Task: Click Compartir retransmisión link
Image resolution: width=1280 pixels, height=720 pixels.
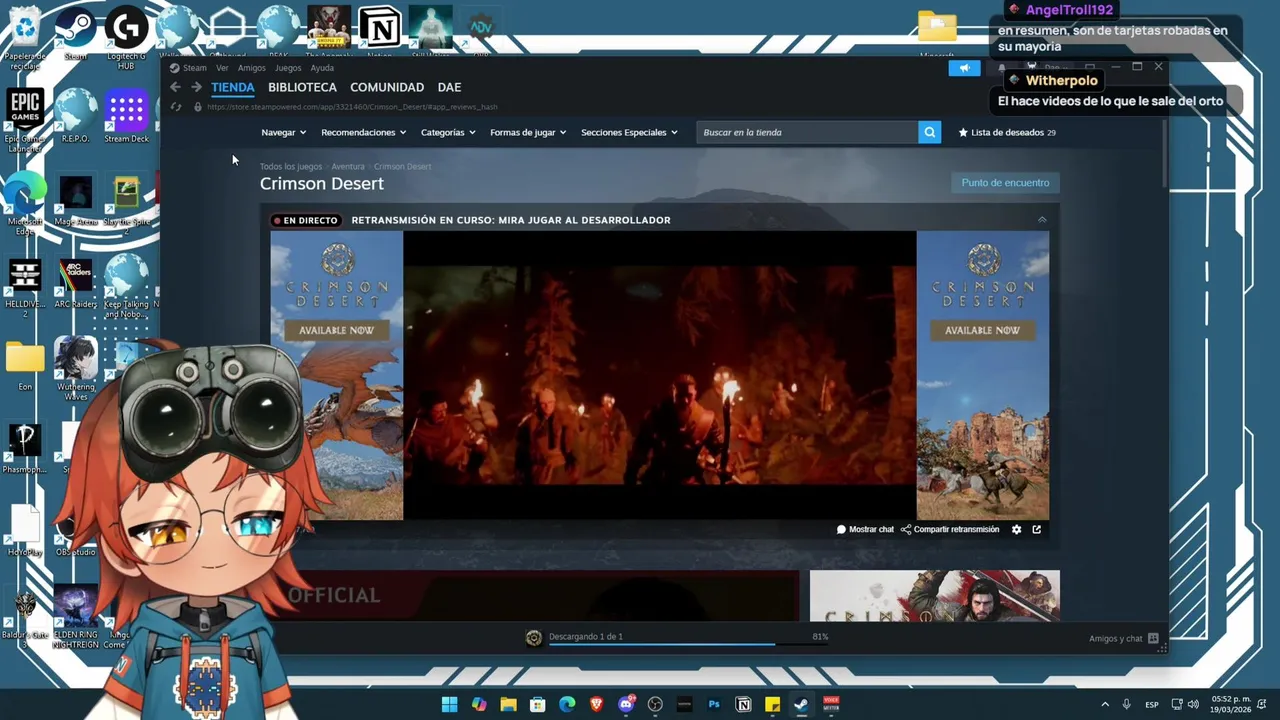Action: [950, 530]
